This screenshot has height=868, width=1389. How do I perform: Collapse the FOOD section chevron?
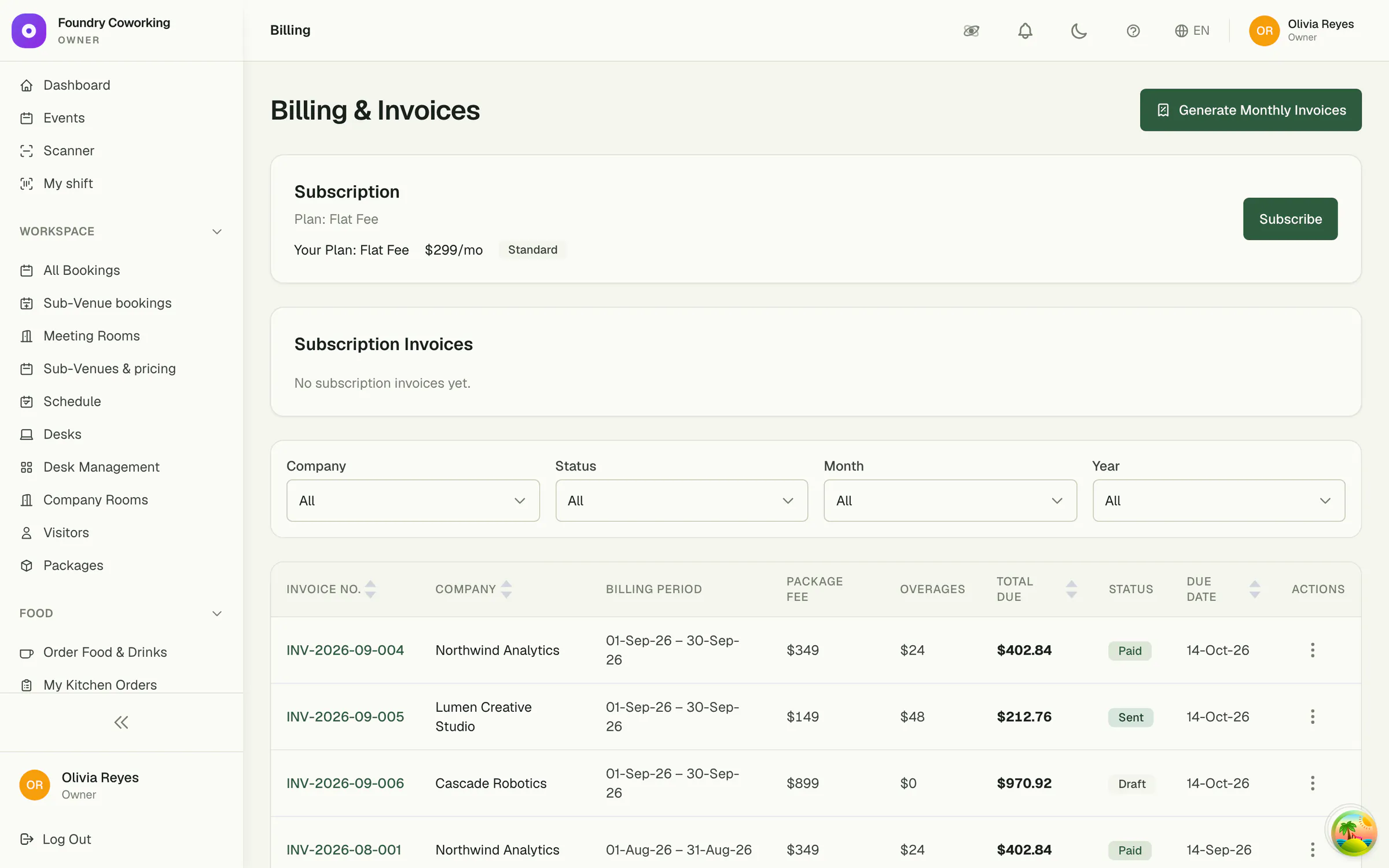click(x=217, y=613)
